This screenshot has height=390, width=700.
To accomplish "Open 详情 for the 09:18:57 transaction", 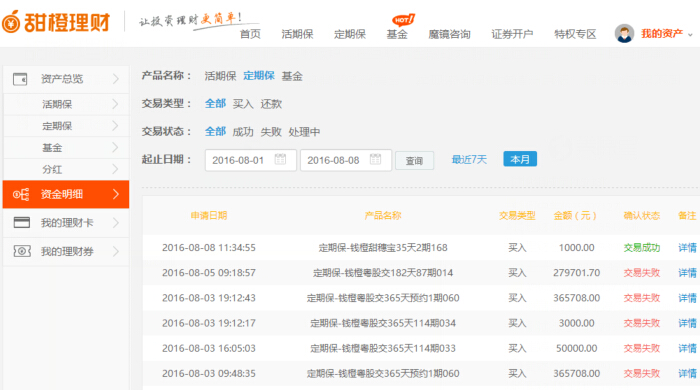I will pyautogui.click(x=687, y=273).
